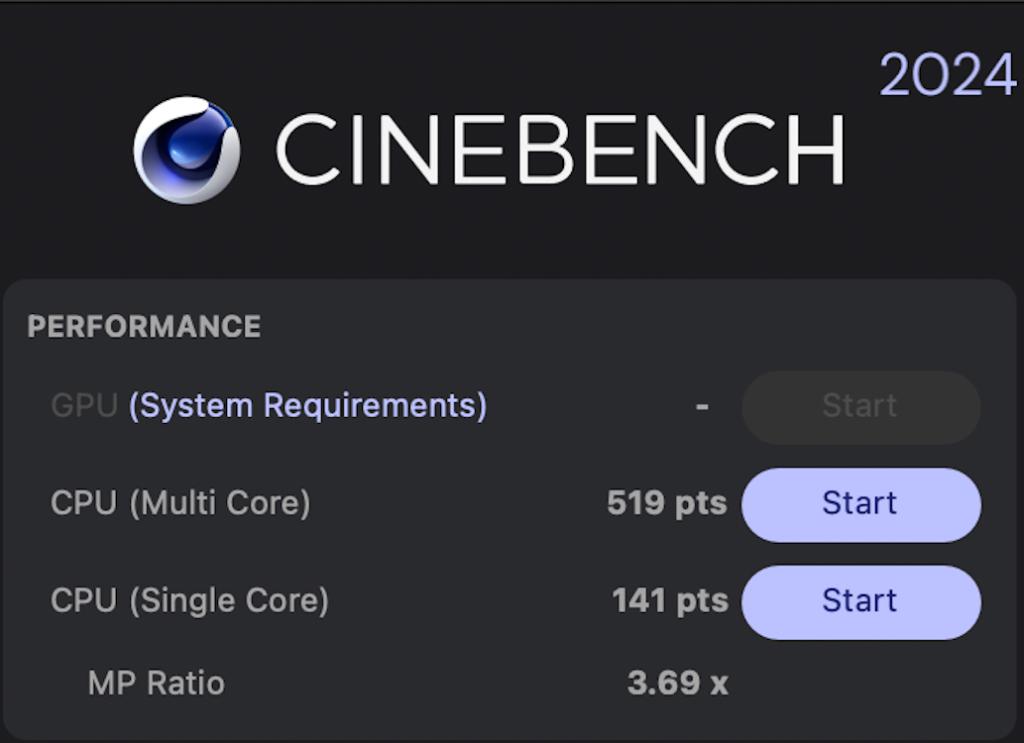The height and width of the screenshot is (743, 1024).
Task: Click the disabled GPU Start button
Action: tap(860, 405)
